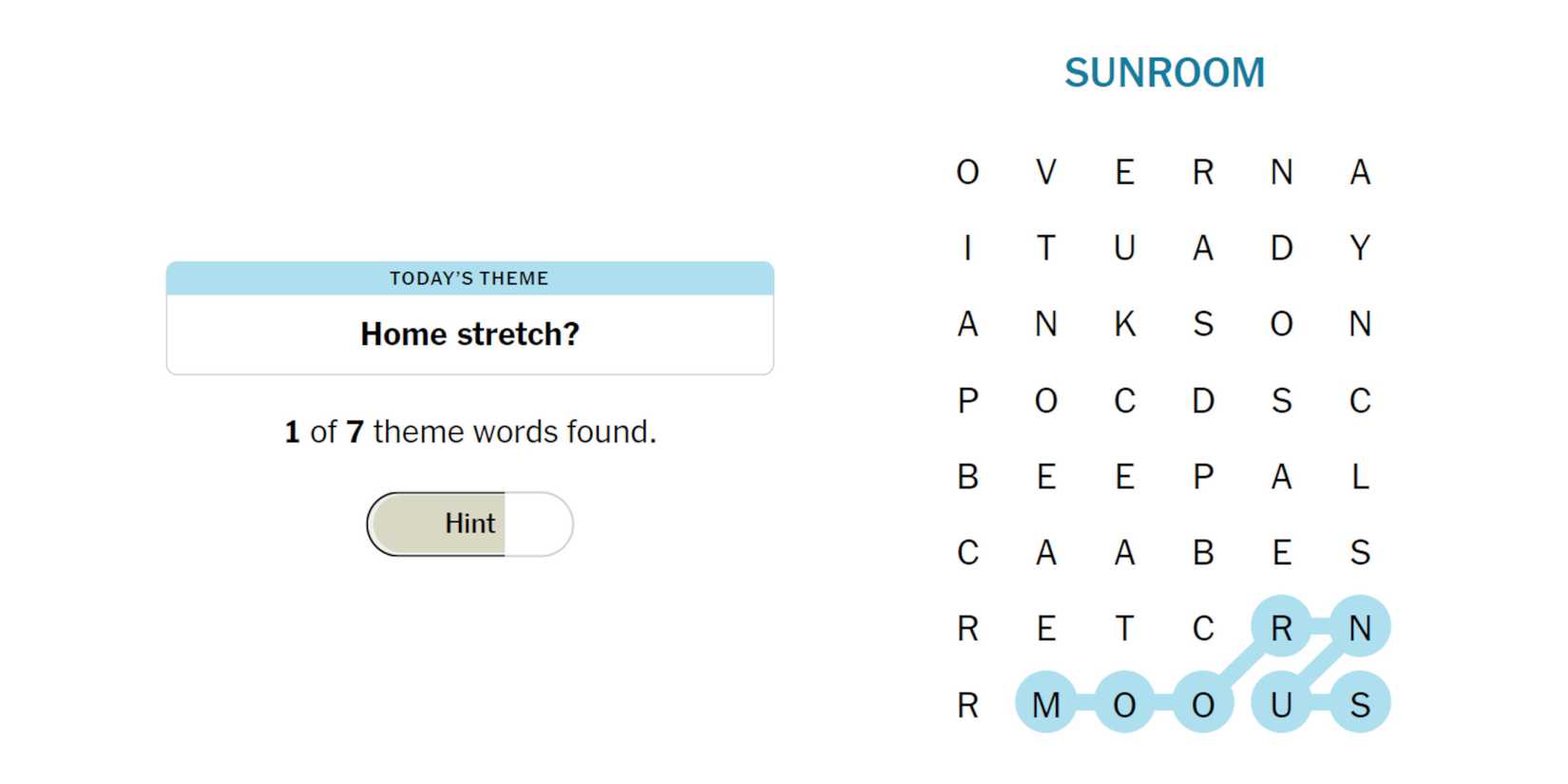Select the letter K in the grid

[x=1124, y=324]
